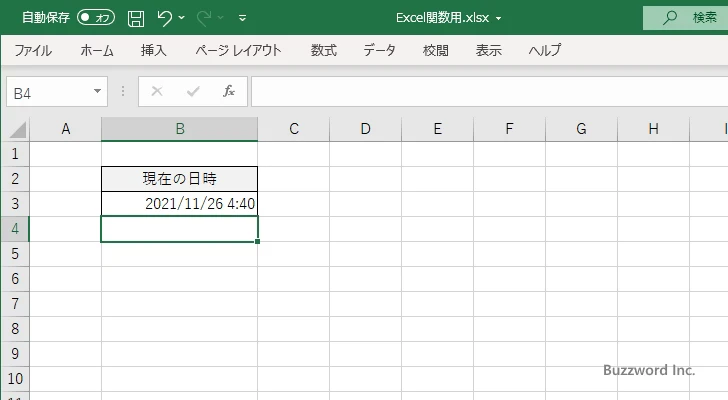Select row 9 header

pyautogui.click(x=15, y=354)
